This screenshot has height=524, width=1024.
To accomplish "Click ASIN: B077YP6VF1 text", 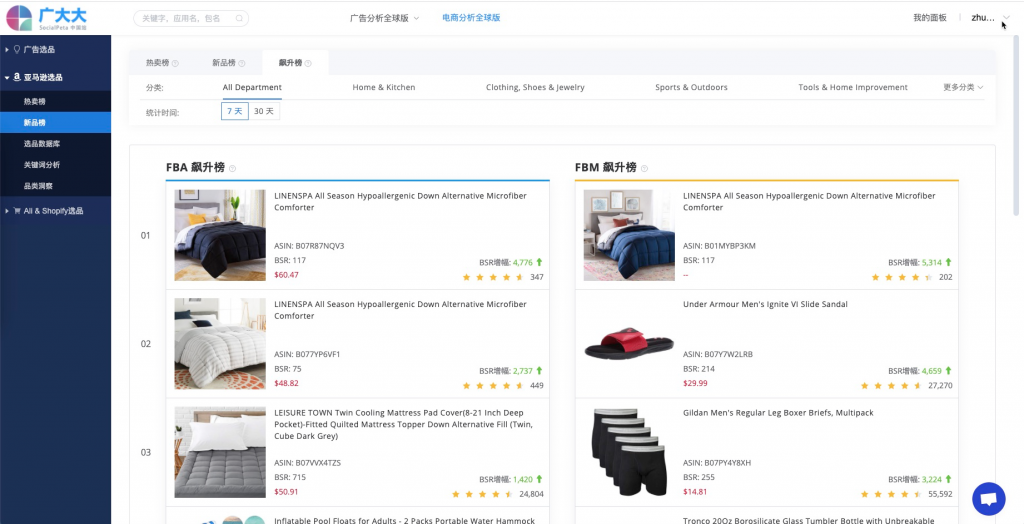I will 307,354.
